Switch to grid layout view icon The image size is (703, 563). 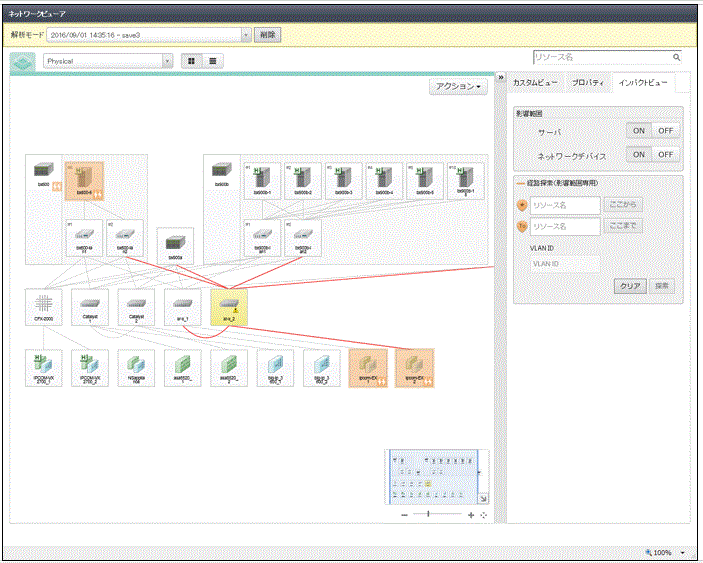click(x=191, y=61)
